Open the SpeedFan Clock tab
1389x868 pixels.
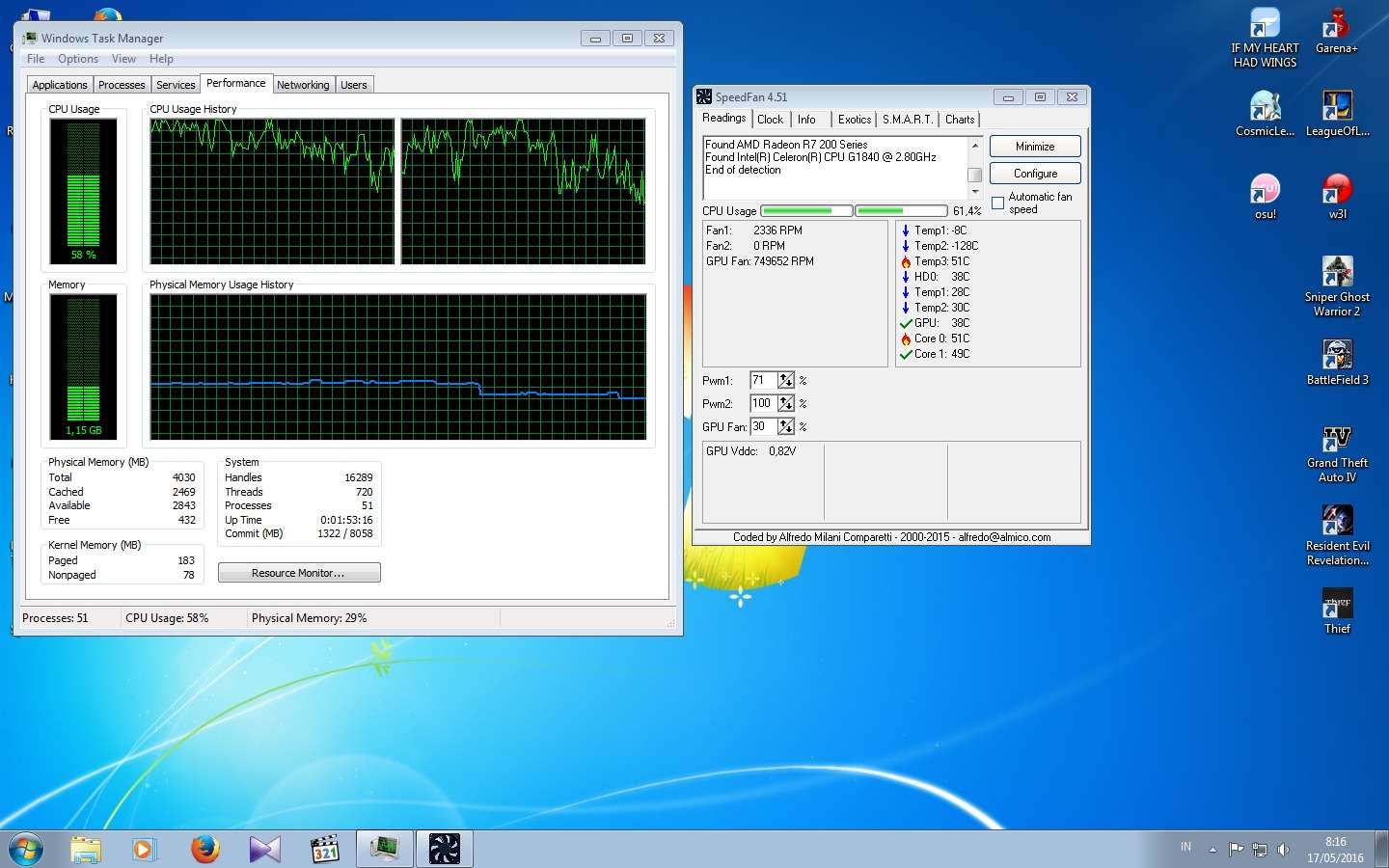pos(770,120)
